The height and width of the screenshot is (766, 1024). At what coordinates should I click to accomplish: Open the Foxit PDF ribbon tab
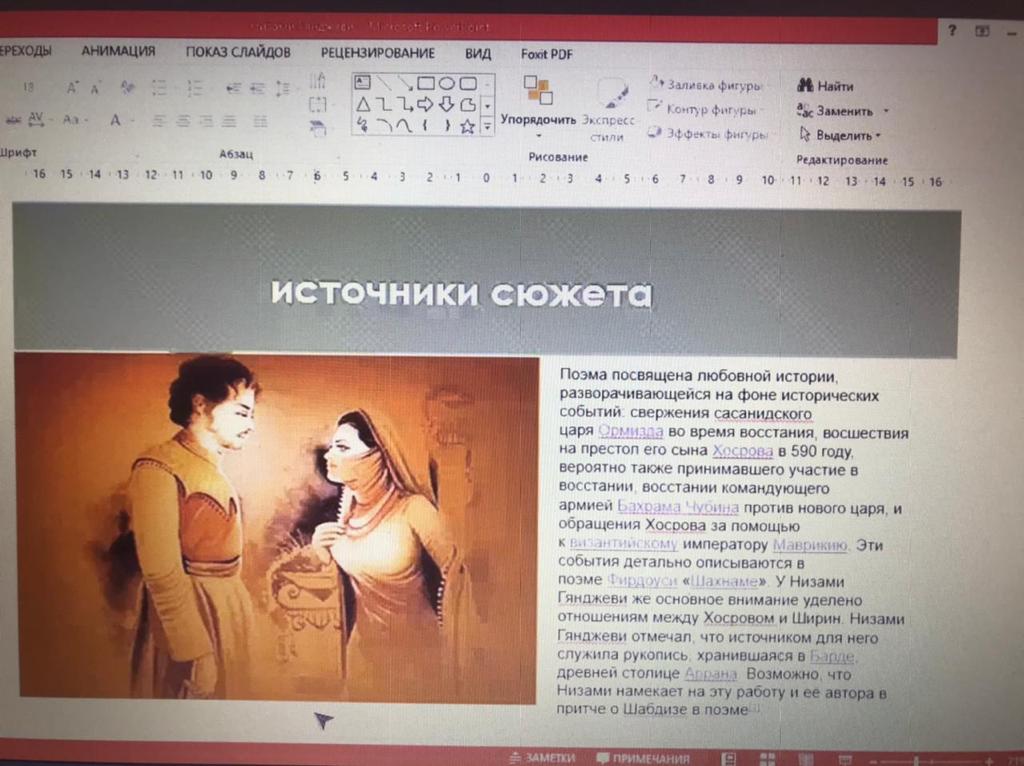tap(546, 54)
